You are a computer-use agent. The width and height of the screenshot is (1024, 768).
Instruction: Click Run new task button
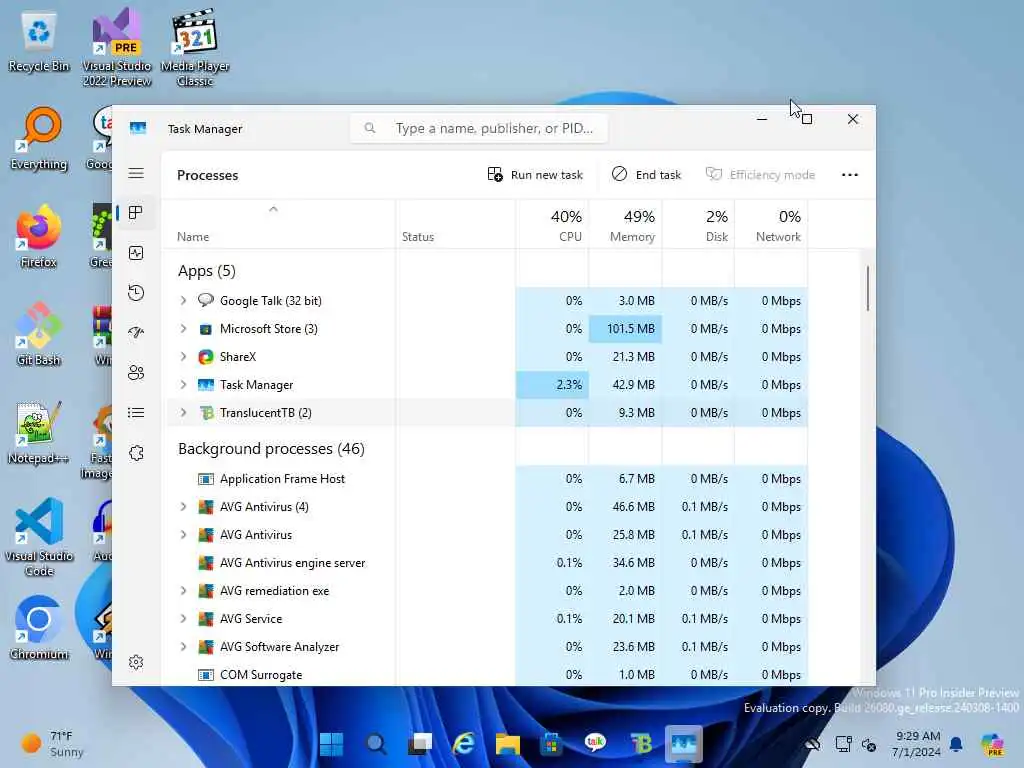[x=535, y=175]
